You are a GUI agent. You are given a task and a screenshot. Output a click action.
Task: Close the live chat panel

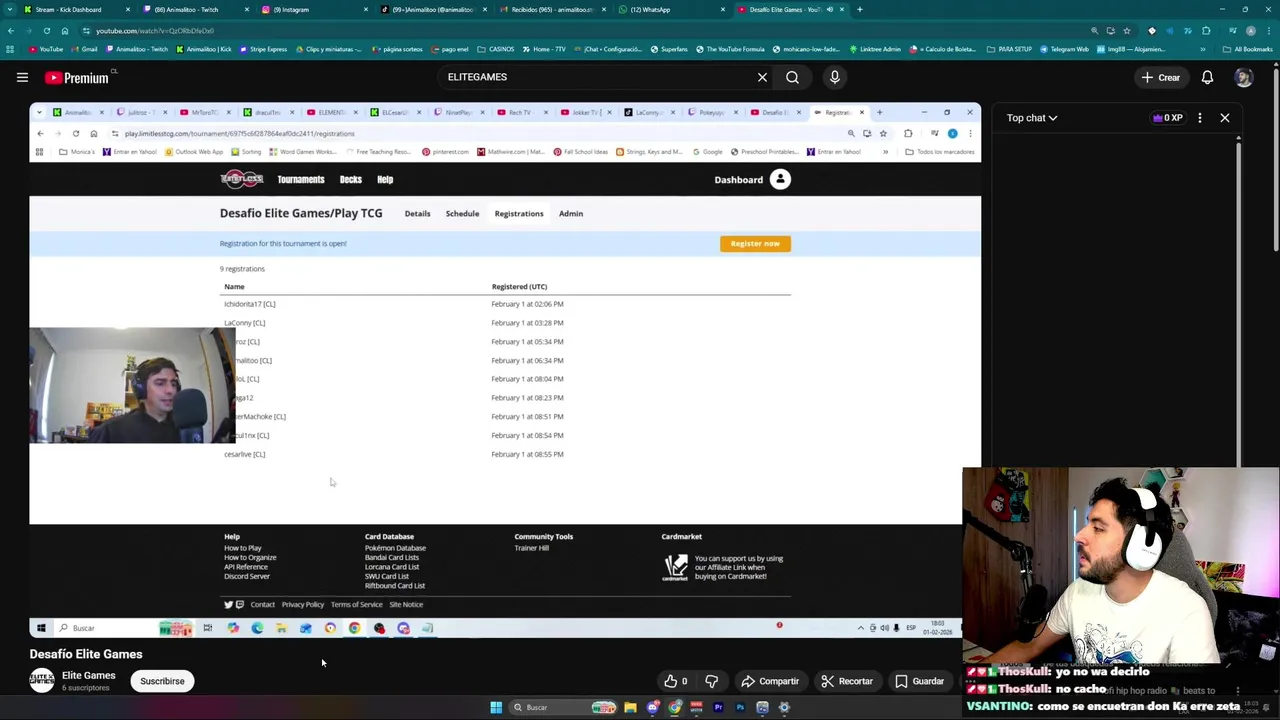(1224, 118)
